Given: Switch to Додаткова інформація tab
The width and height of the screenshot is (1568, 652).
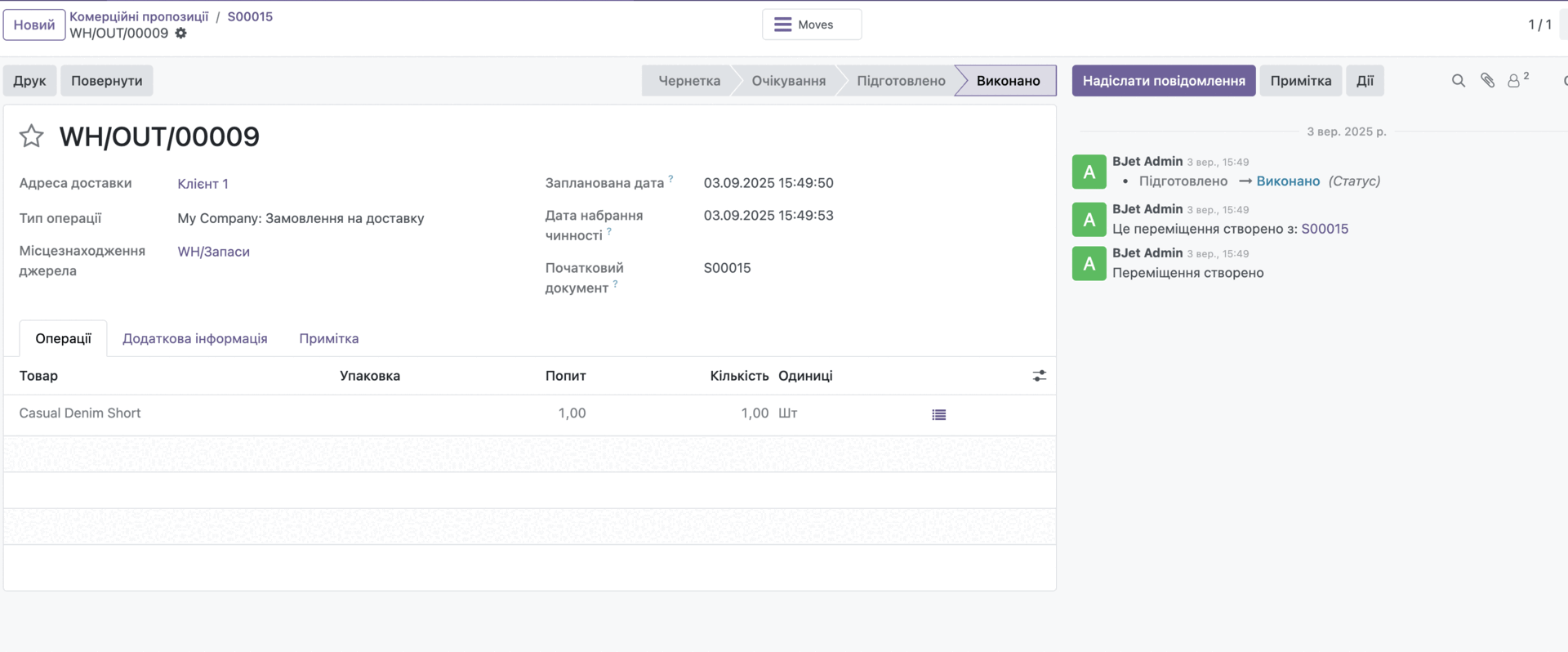Looking at the screenshot, I should point(194,338).
